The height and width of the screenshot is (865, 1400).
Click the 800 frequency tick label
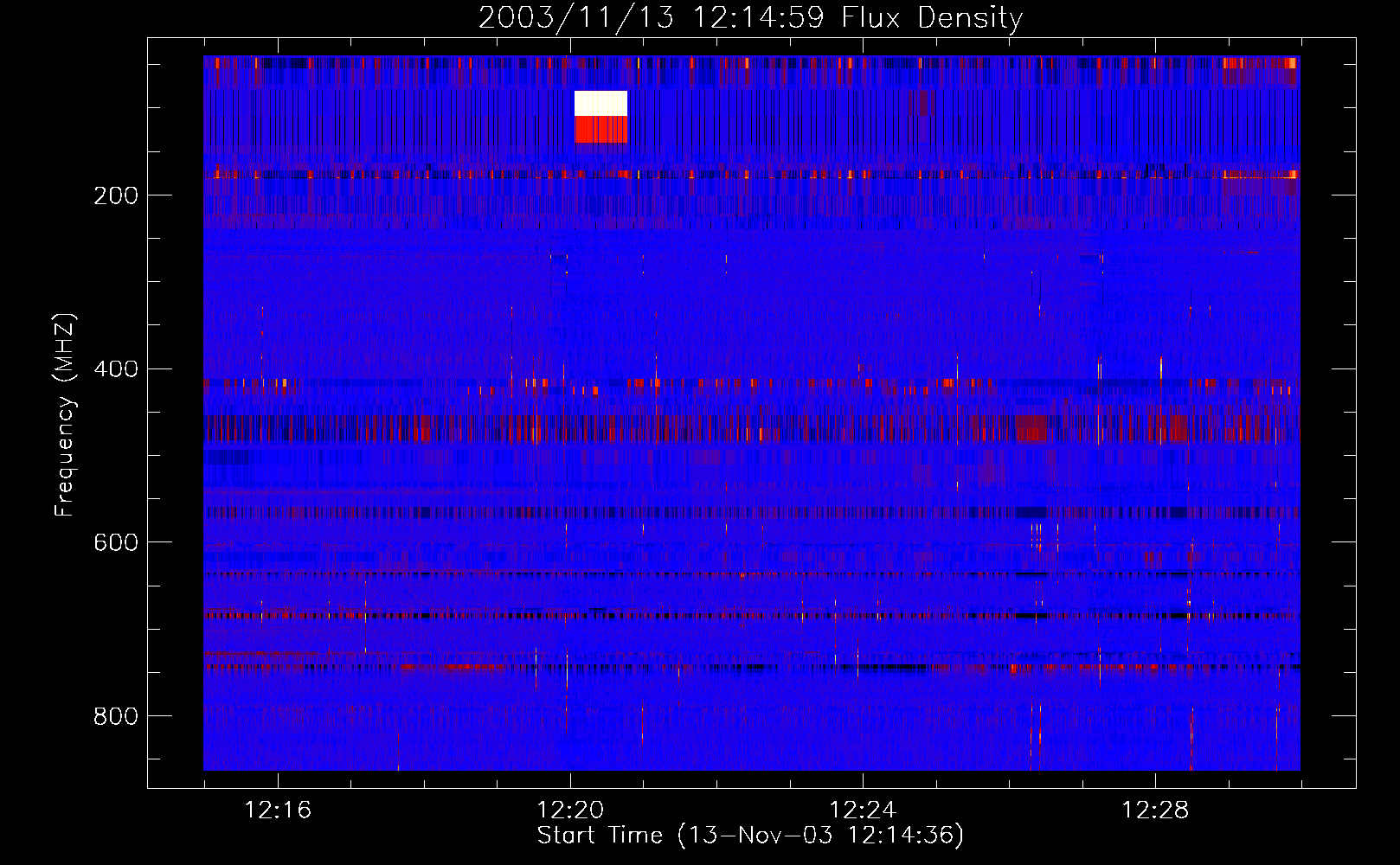pyautogui.click(x=116, y=716)
